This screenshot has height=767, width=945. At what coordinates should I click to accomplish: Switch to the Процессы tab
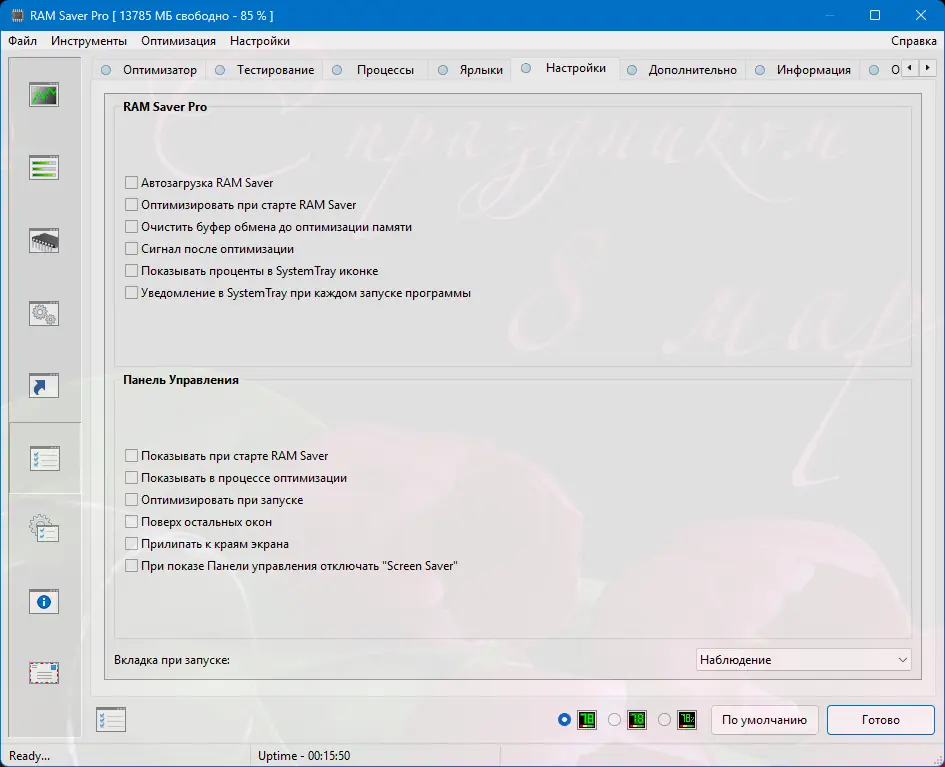375,70
